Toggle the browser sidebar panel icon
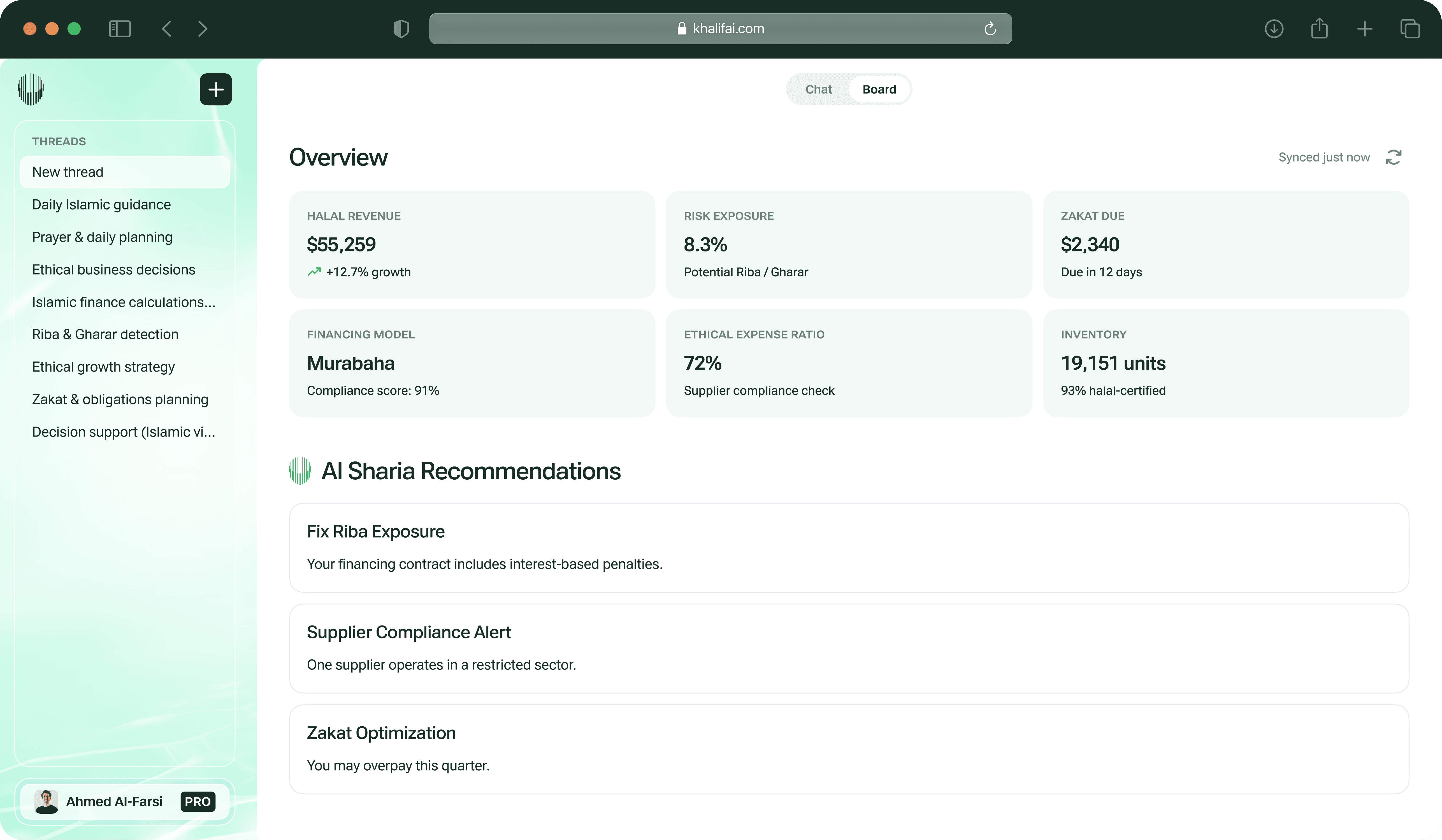The width and height of the screenshot is (1442, 840). [120, 29]
